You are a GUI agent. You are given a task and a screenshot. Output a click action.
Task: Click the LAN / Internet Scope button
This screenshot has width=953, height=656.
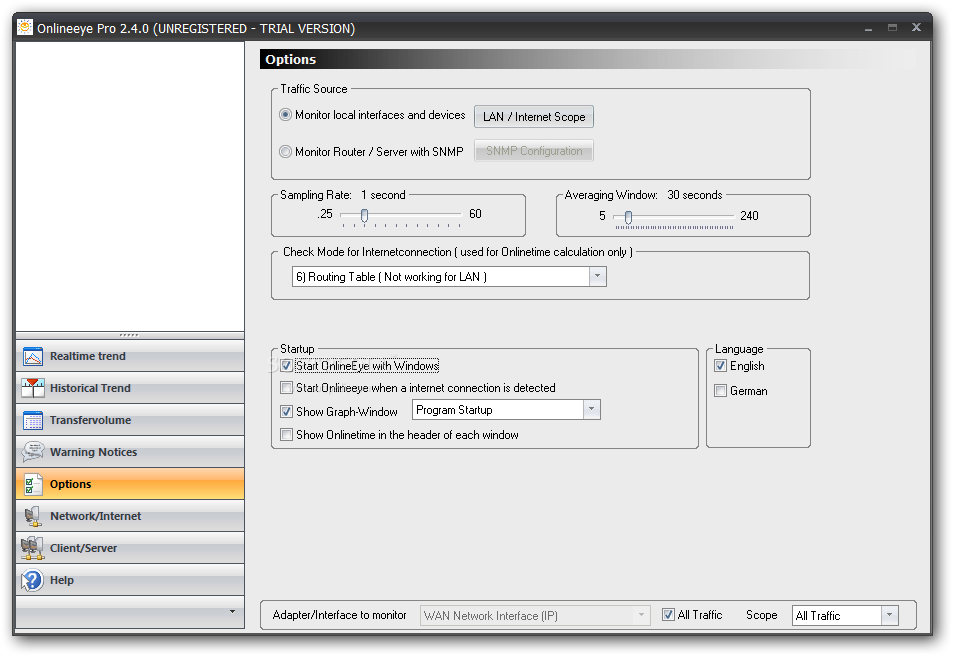click(534, 117)
